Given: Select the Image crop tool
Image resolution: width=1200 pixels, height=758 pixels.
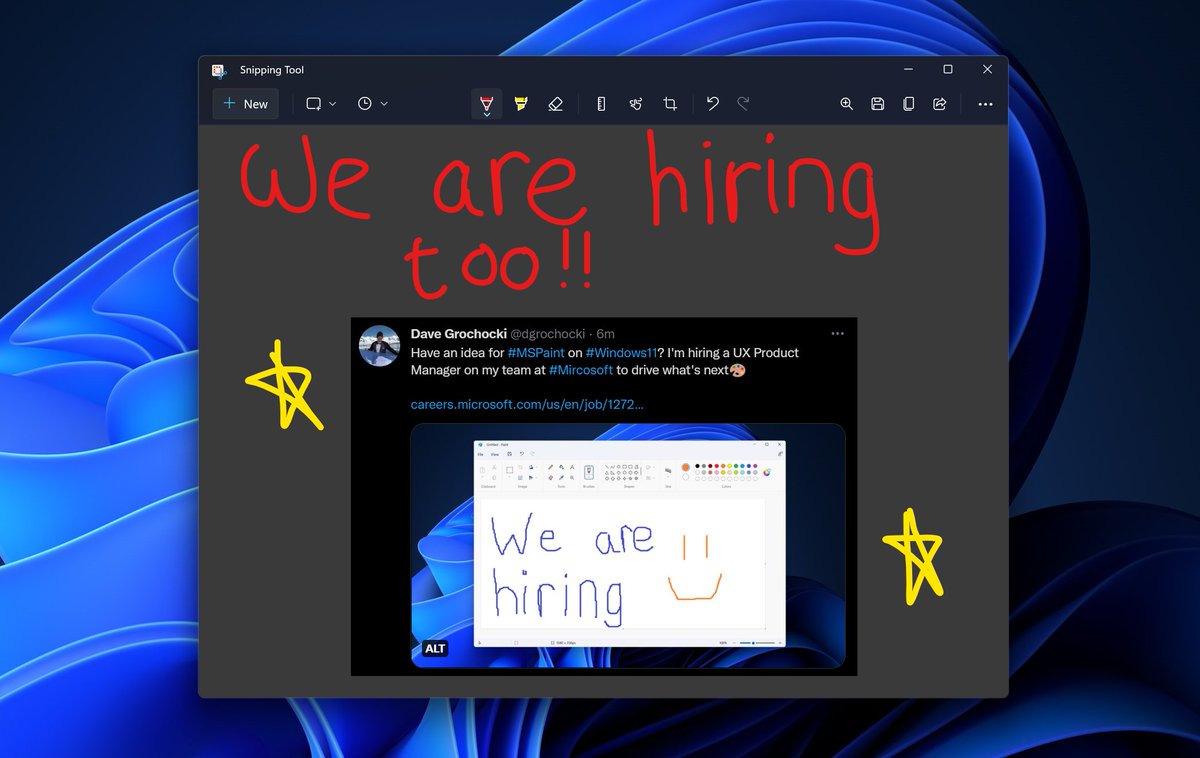Looking at the screenshot, I should coord(670,104).
